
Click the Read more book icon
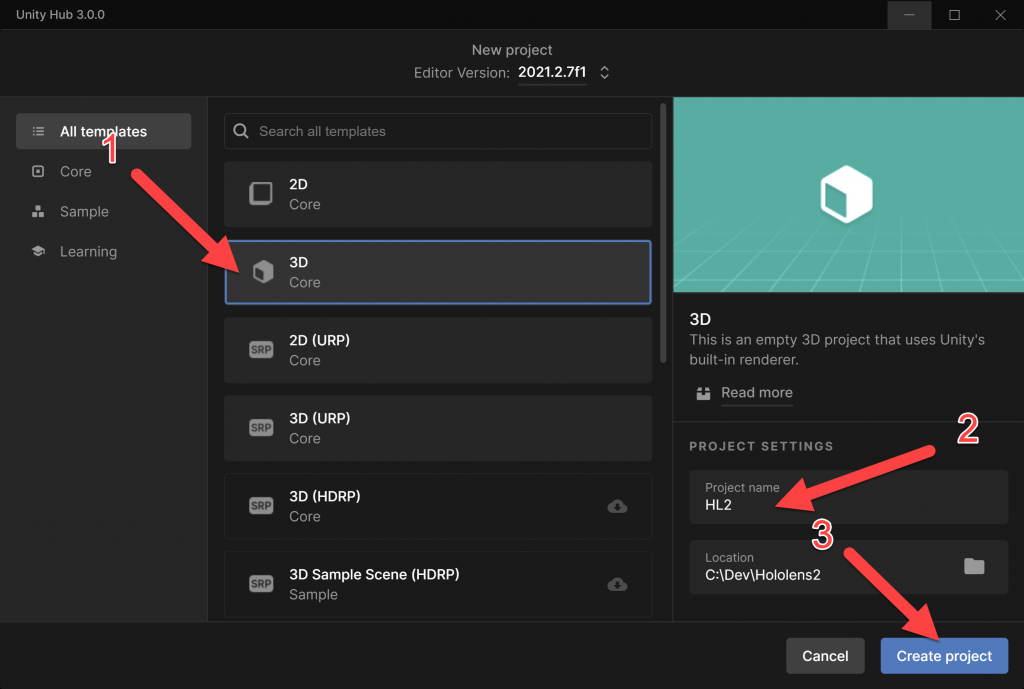703,393
